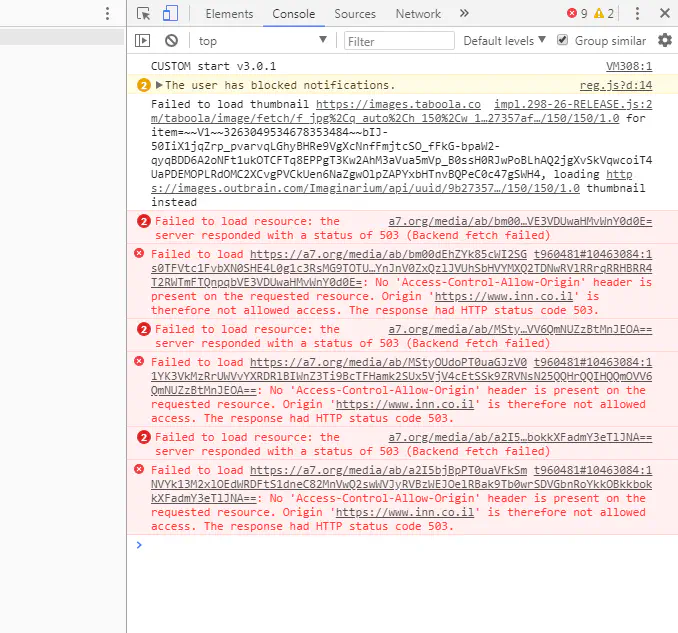Show the console sidebar
Image resolution: width=678 pixels, height=633 pixels.
coord(143,41)
